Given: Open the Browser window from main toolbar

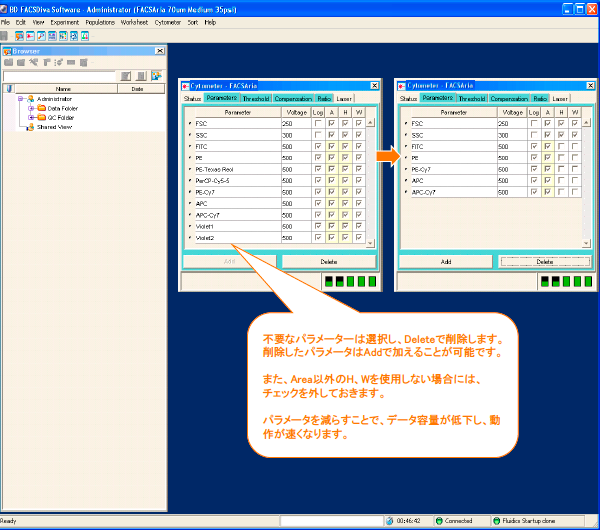Looking at the screenshot, I should click(x=19, y=36).
